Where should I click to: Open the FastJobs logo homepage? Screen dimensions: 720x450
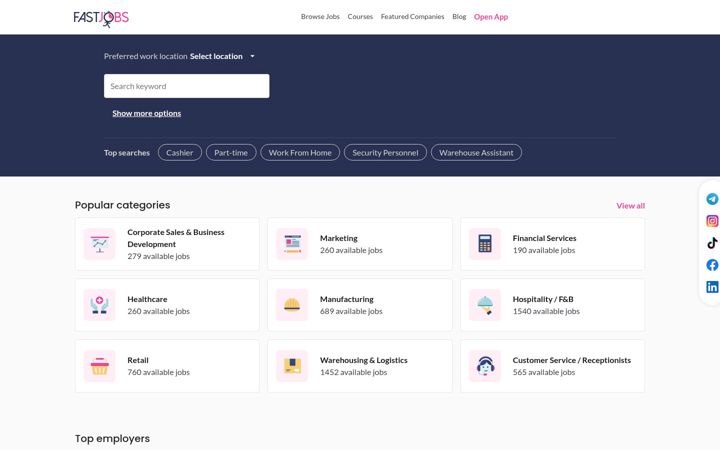(101, 18)
